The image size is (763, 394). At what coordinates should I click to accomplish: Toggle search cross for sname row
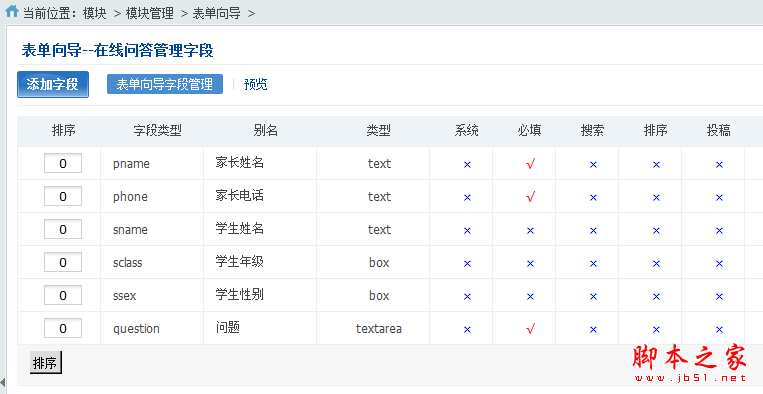pyautogui.click(x=593, y=231)
